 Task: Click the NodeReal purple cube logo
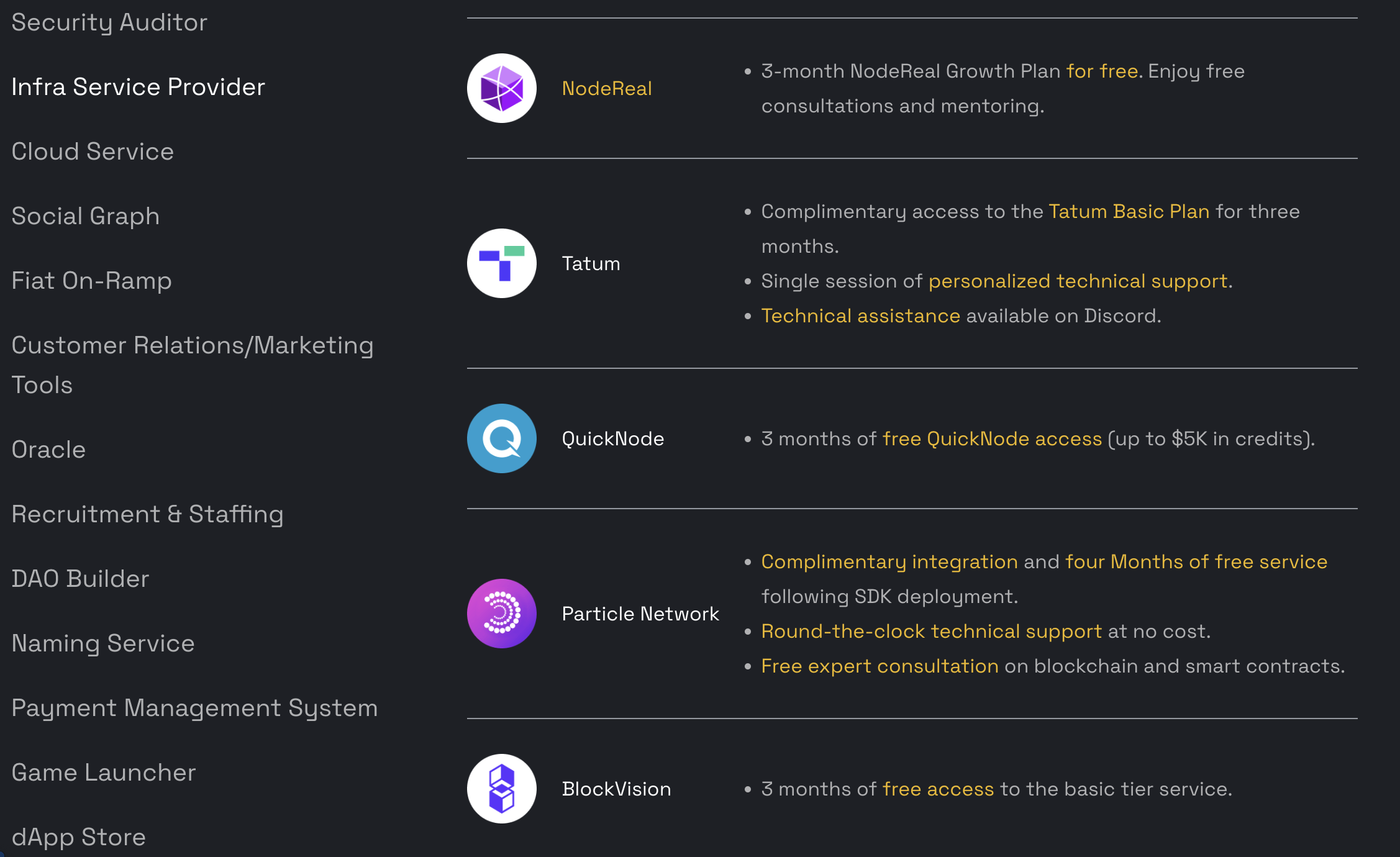pos(502,88)
